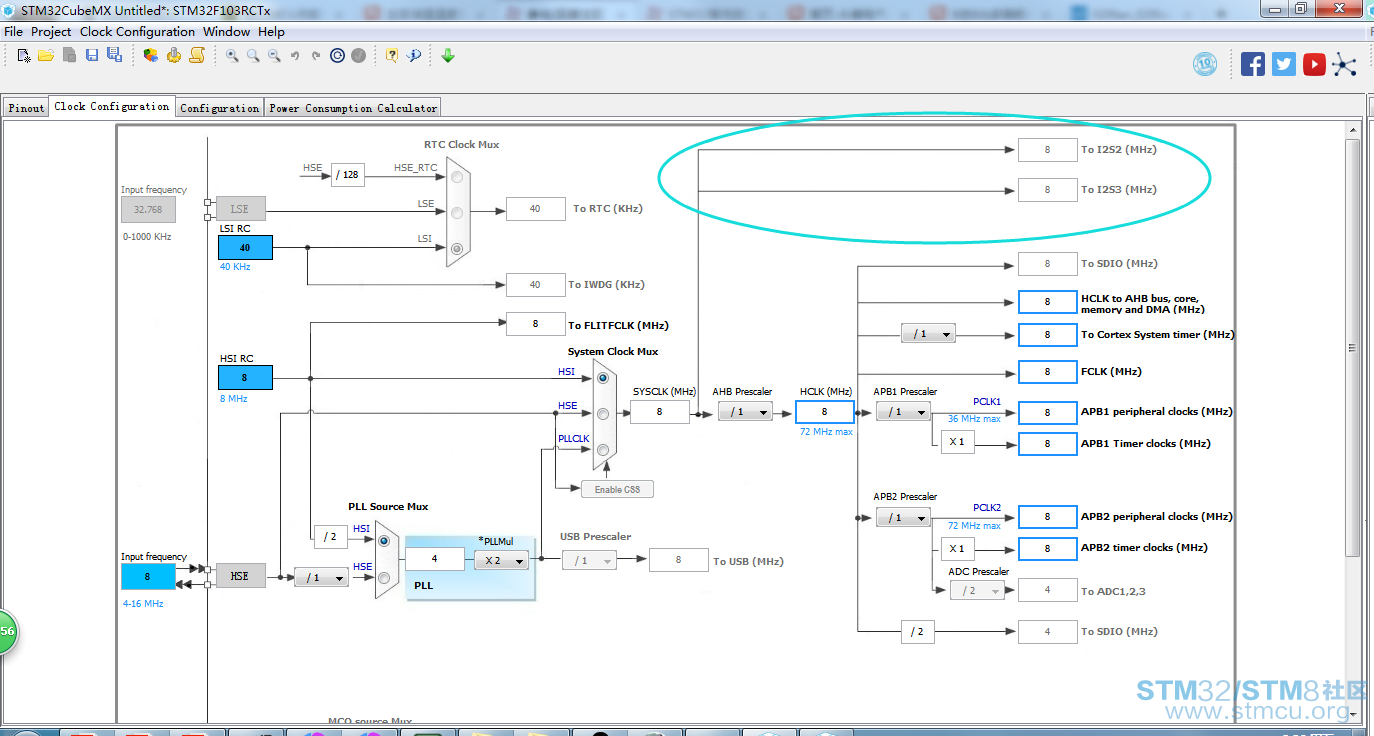Zoom out of the clock diagram
Viewport: 1374px width, 736px height.
(x=274, y=56)
